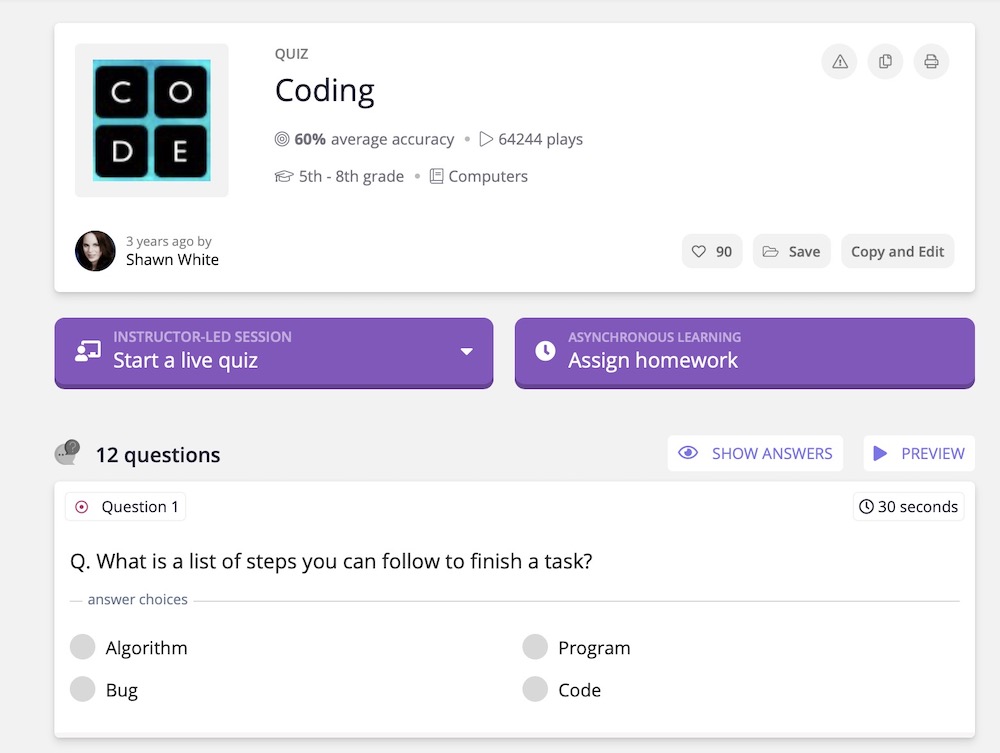Click the report issue warning icon
1000x753 pixels.
840,62
